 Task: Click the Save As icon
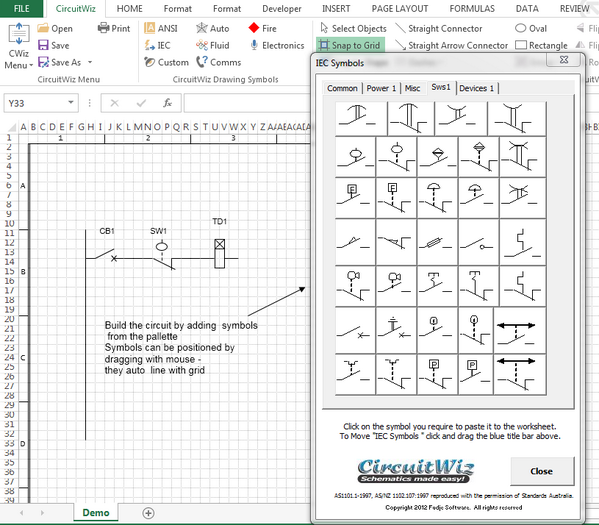[43, 62]
